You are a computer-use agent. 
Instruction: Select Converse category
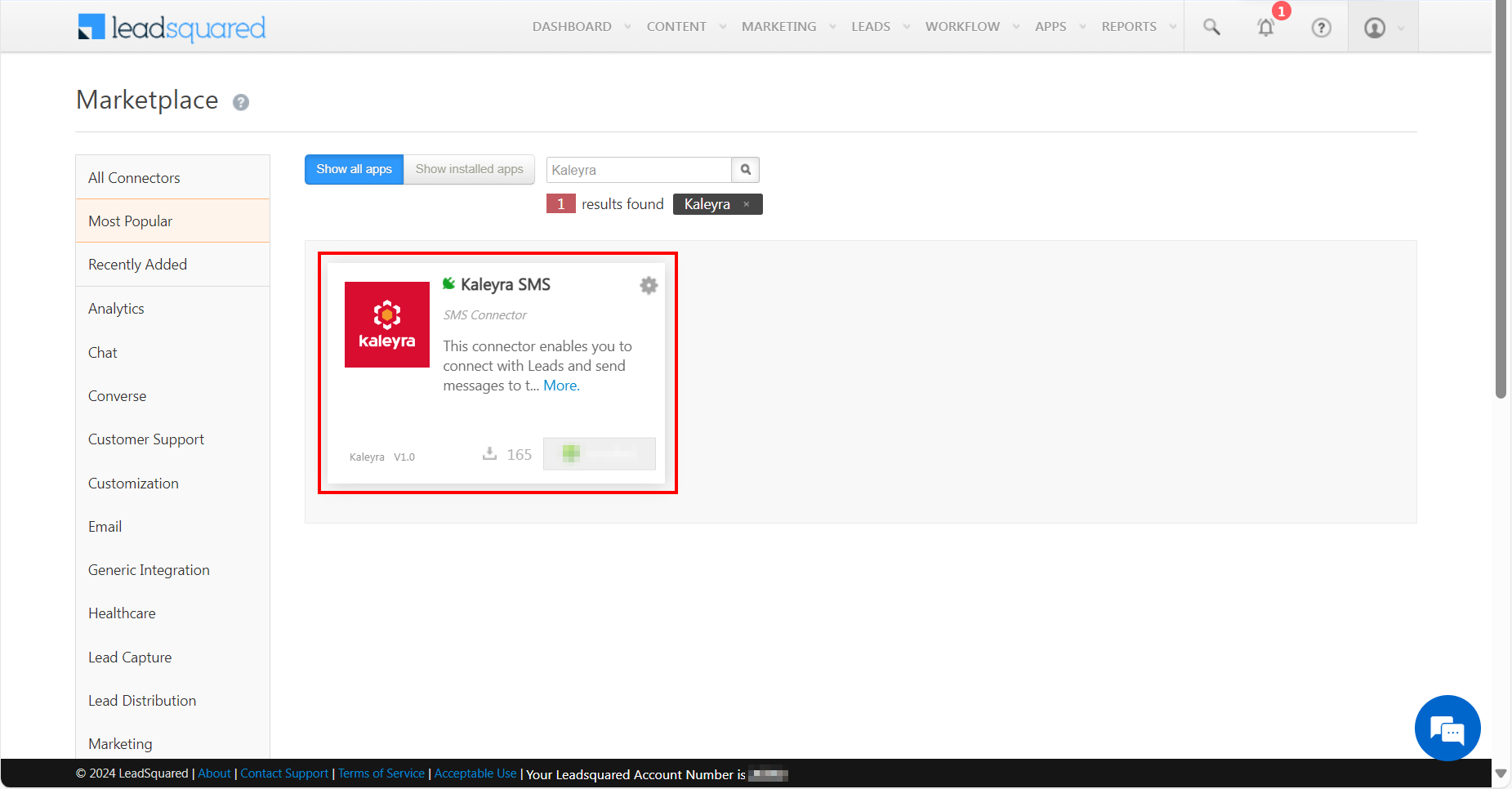(172, 396)
